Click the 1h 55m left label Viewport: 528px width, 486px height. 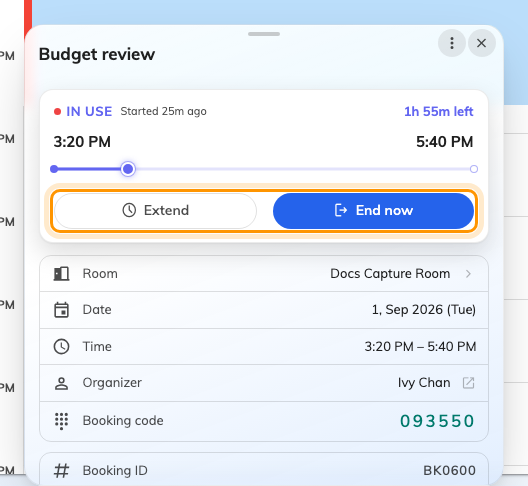click(438, 111)
